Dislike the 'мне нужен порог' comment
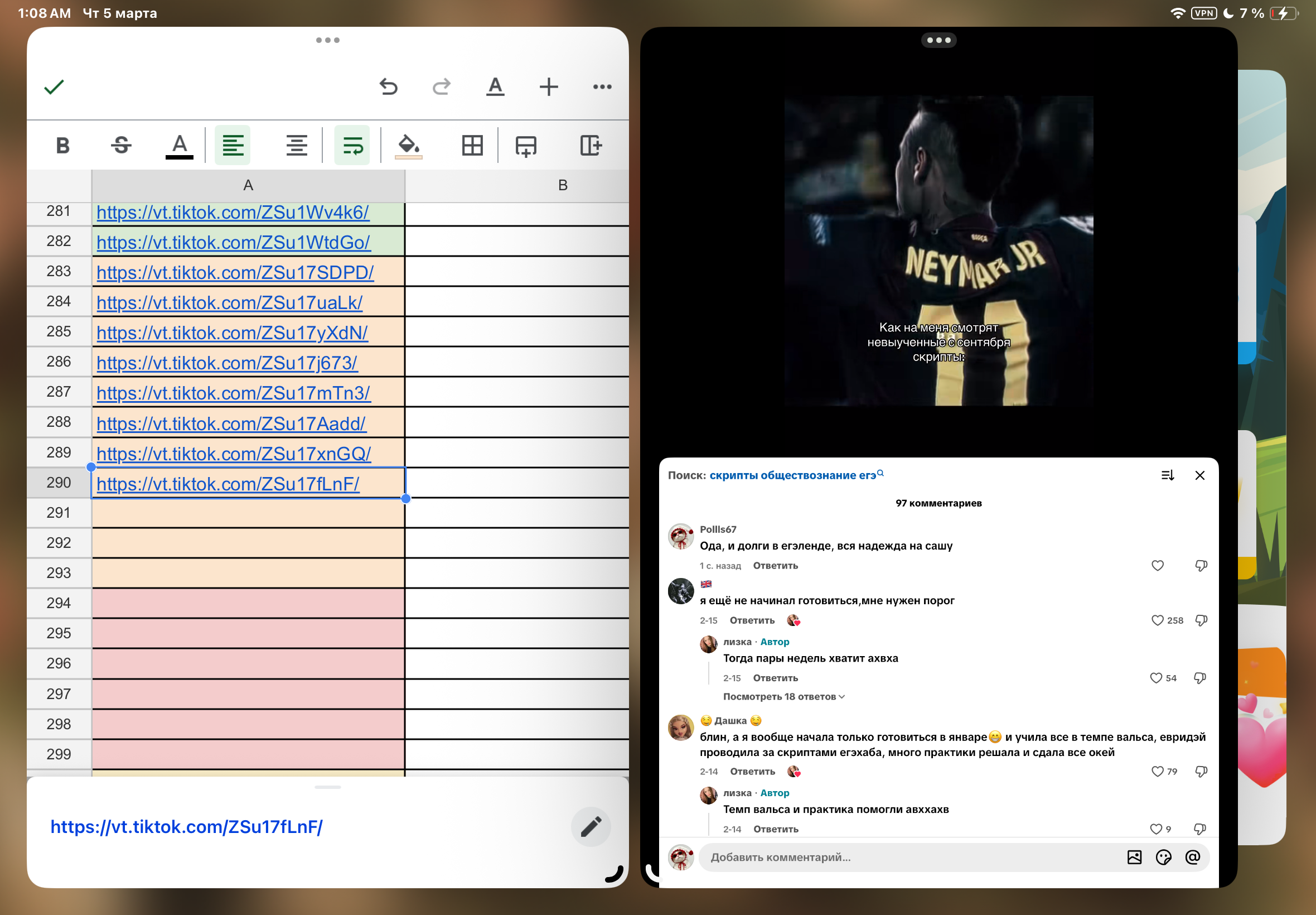The width and height of the screenshot is (1316, 915). [1201, 620]
